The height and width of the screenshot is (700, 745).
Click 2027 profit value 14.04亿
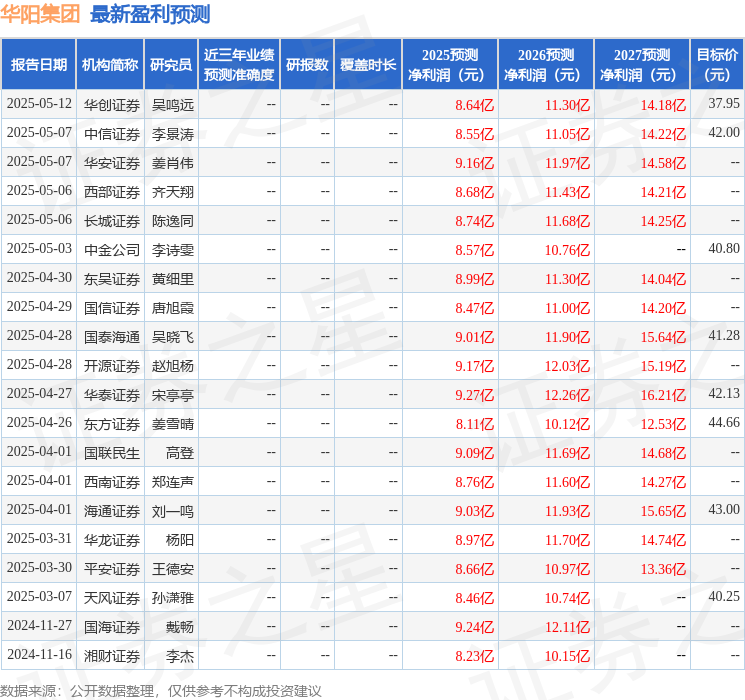click(x=663, y=279)
